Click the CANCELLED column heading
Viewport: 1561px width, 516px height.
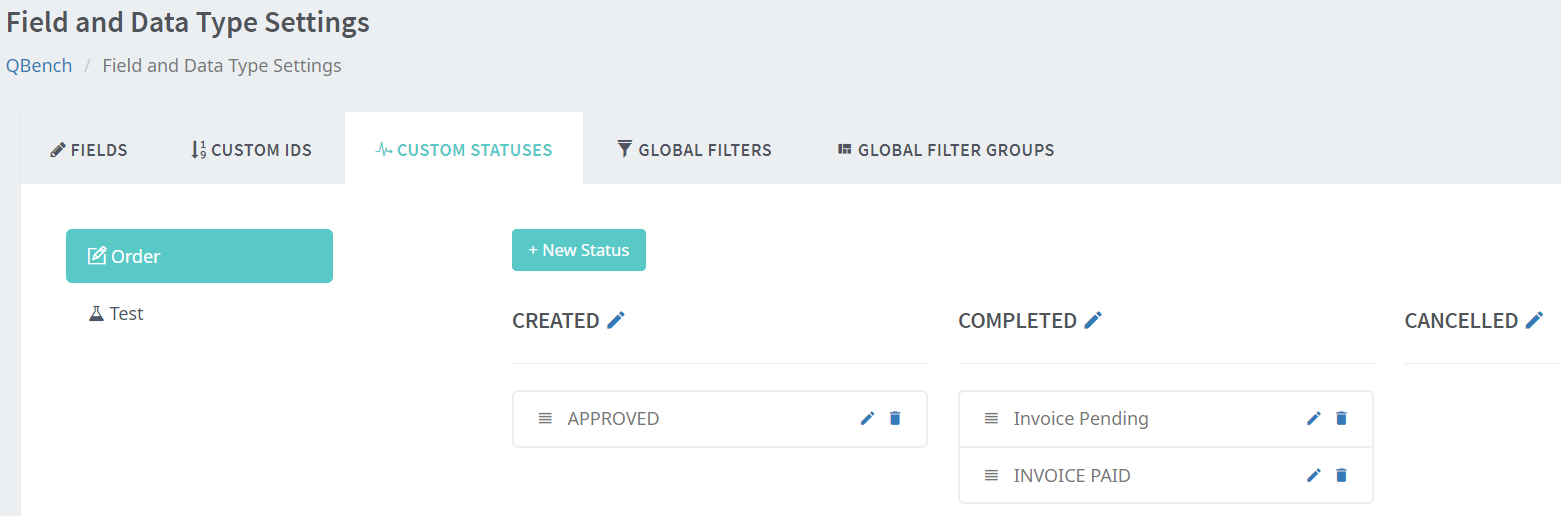click(x=1461, y=320)
